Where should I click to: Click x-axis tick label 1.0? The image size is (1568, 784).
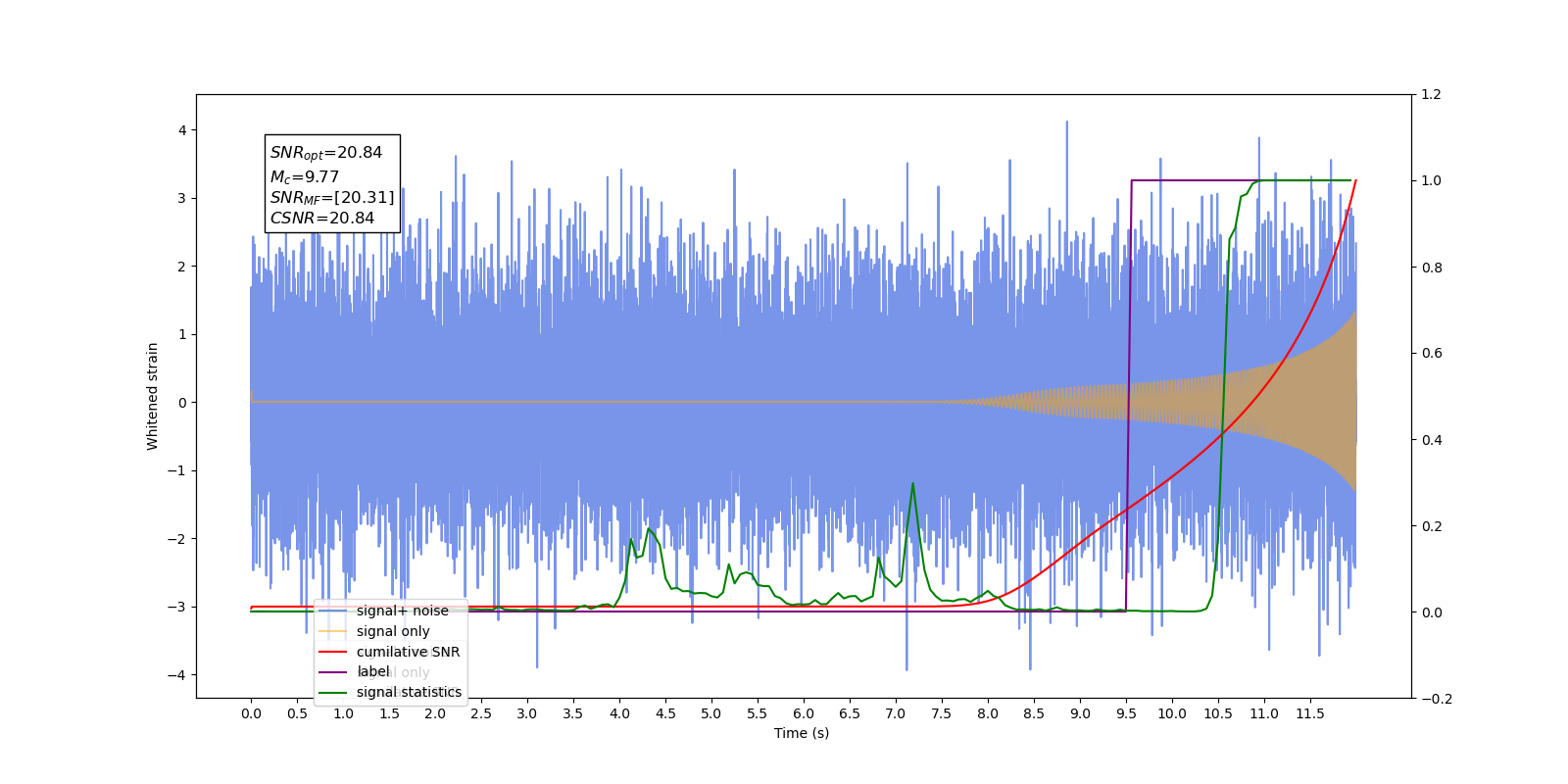[x=343, y=713]
